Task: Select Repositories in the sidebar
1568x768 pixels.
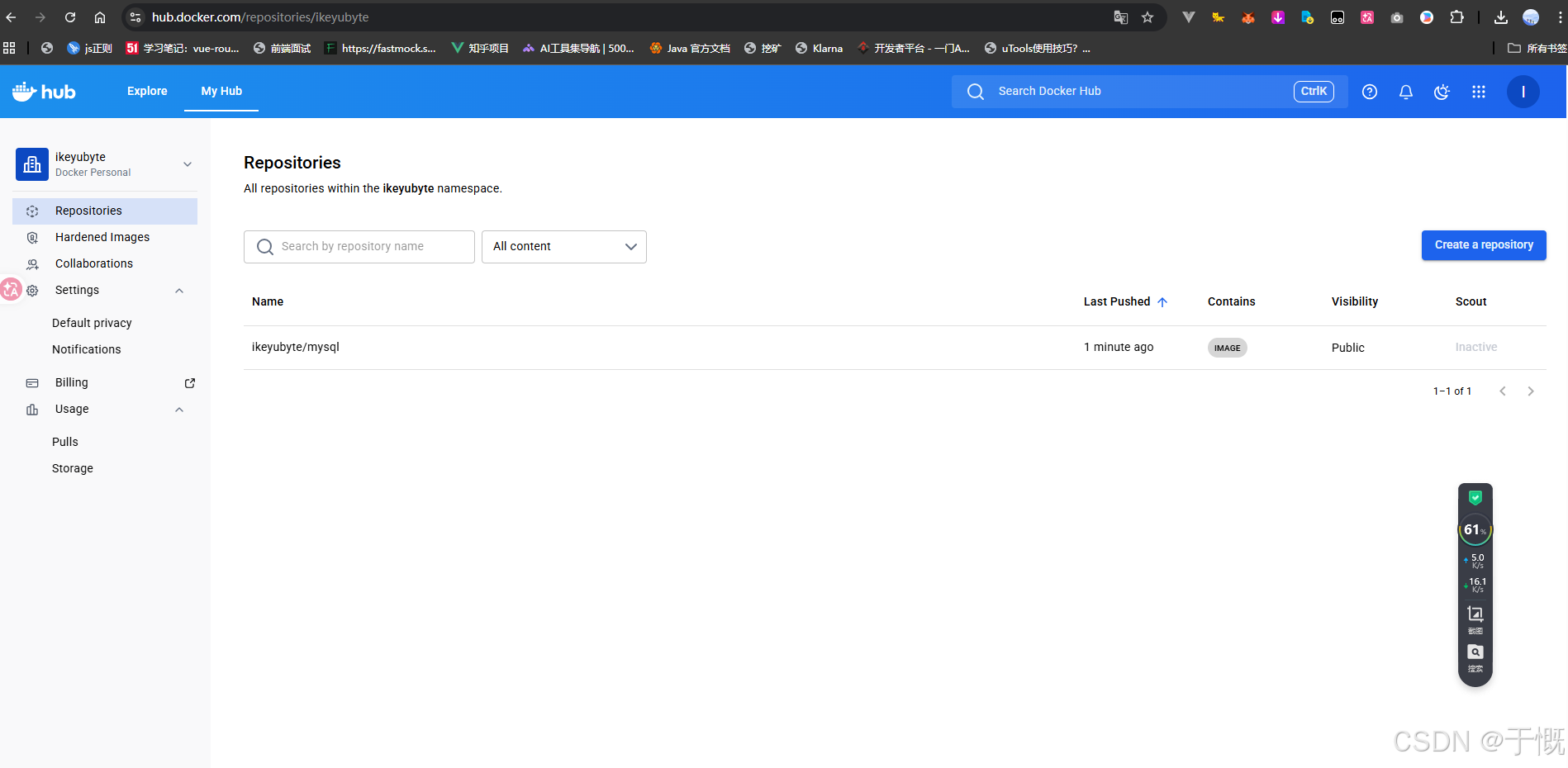Action: tap(105, 211)
